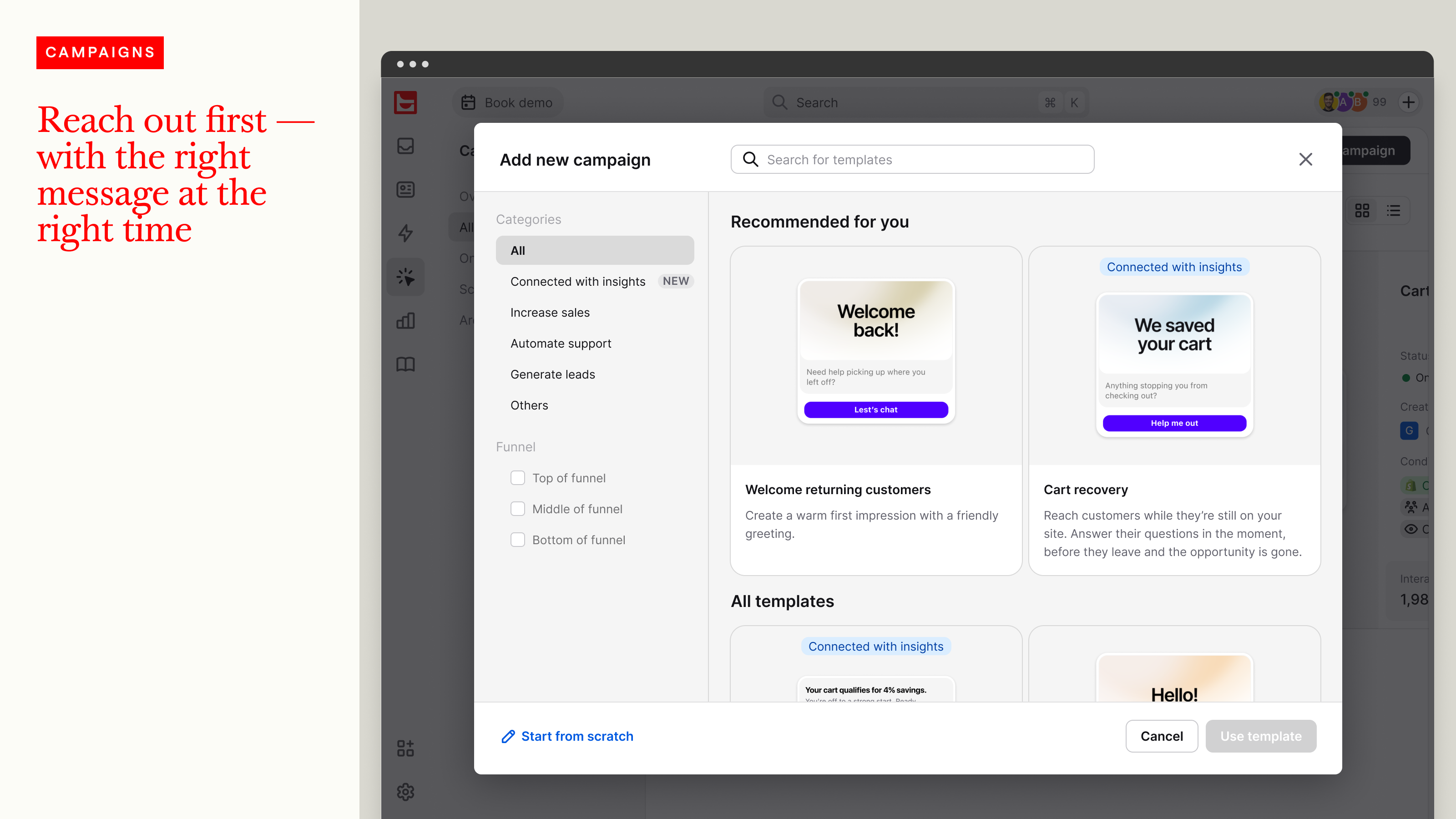Switch to grid view icon
The width and height of the screenshot is (1456, 819).
(1362, 211)
